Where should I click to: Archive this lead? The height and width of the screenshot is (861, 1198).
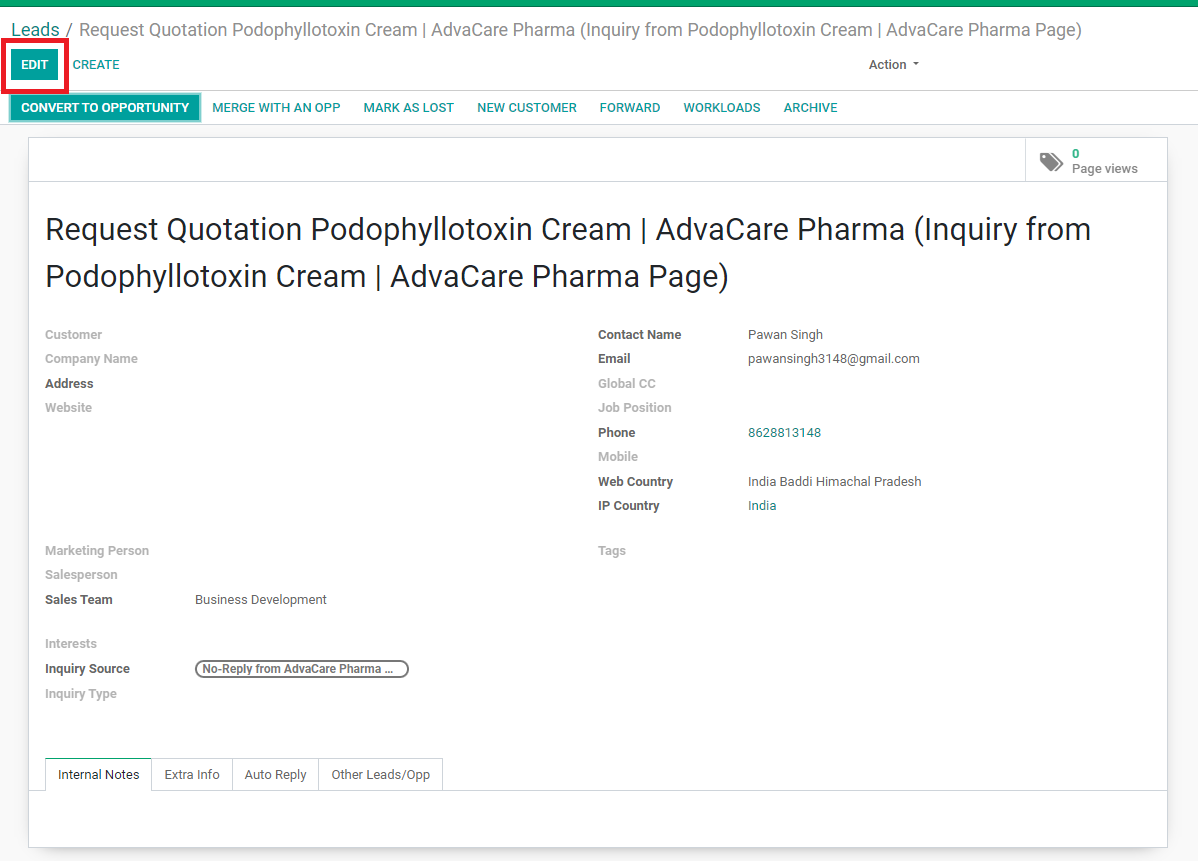pos(811,108)
